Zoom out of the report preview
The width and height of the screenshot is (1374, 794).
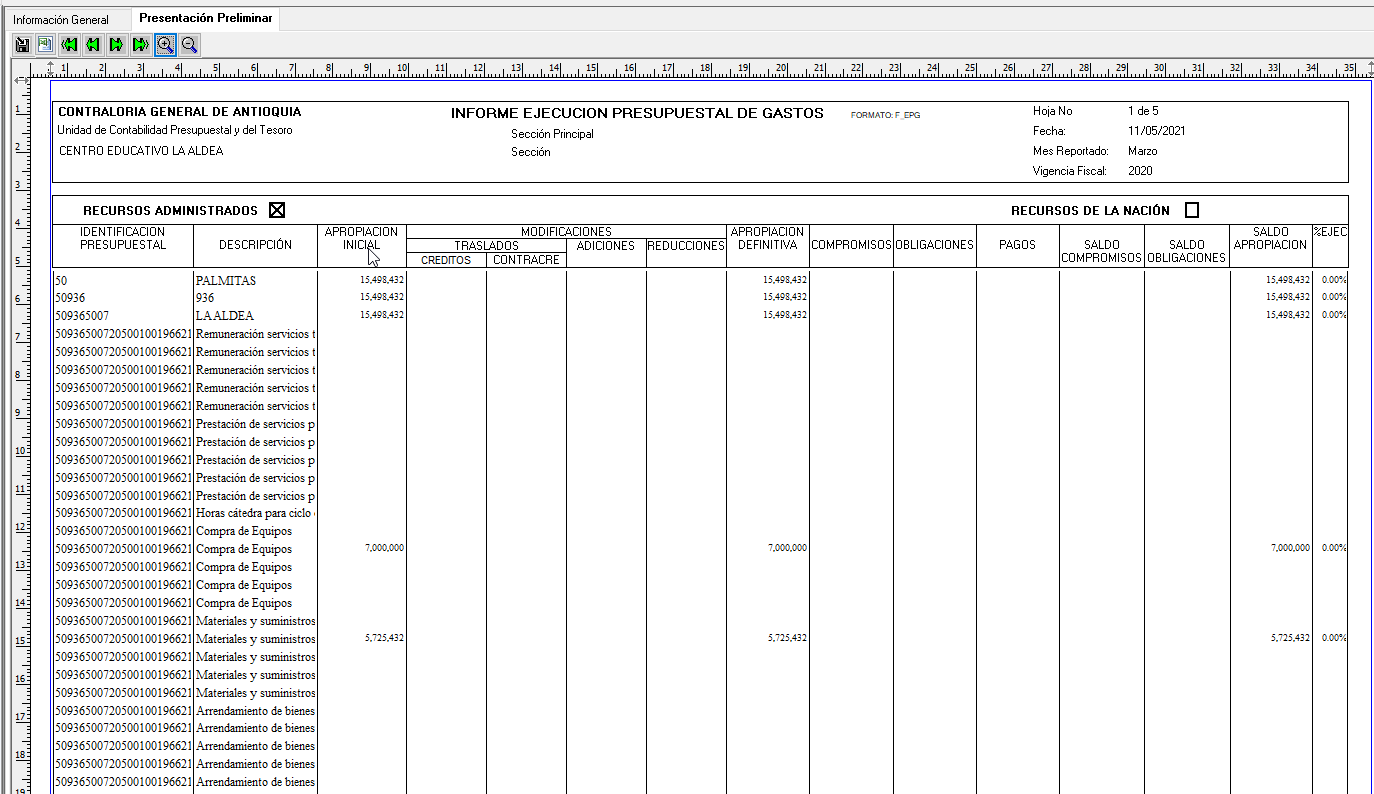tap(189, 44)
